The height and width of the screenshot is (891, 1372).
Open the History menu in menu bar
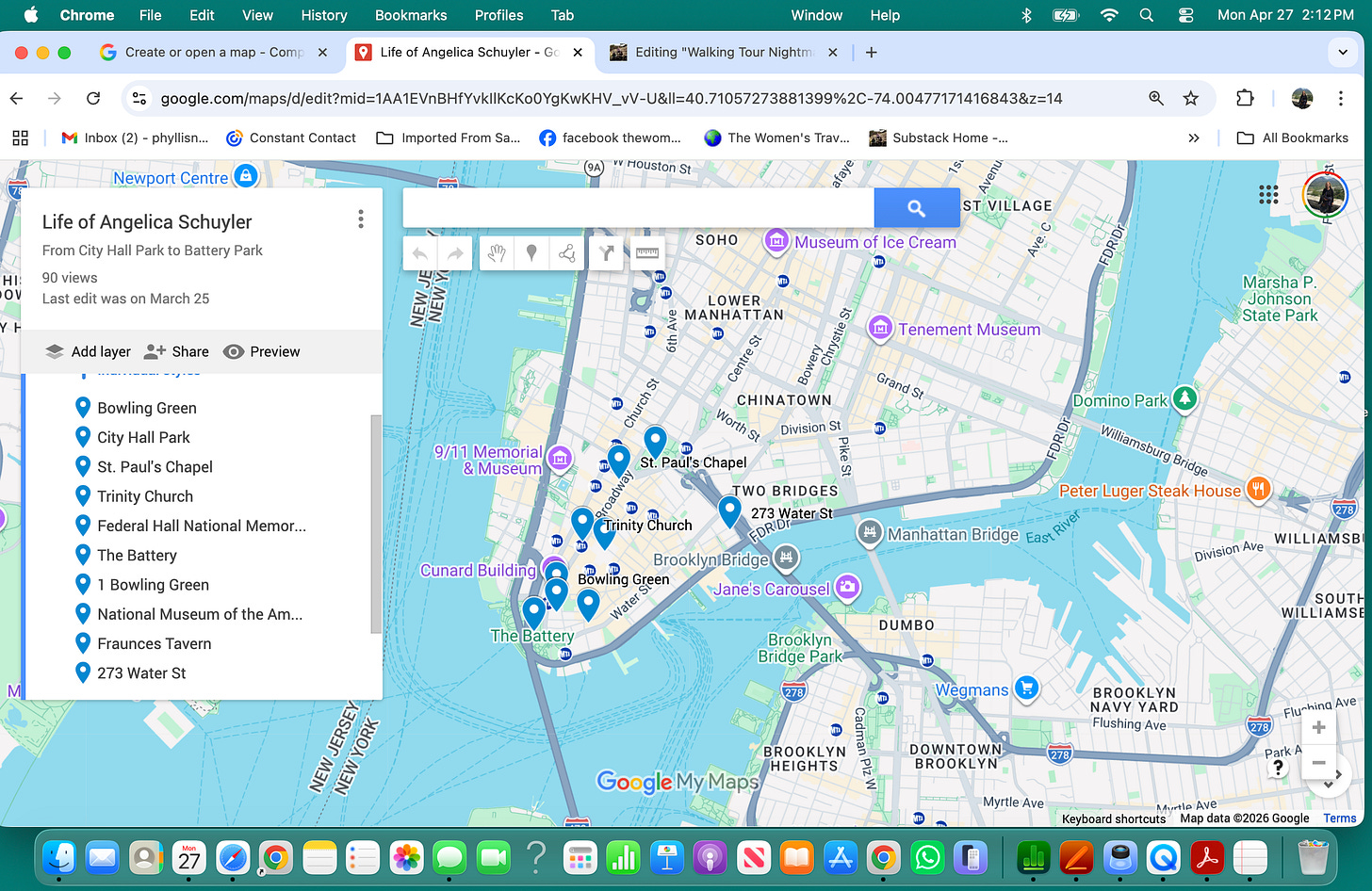coord(324,15)
